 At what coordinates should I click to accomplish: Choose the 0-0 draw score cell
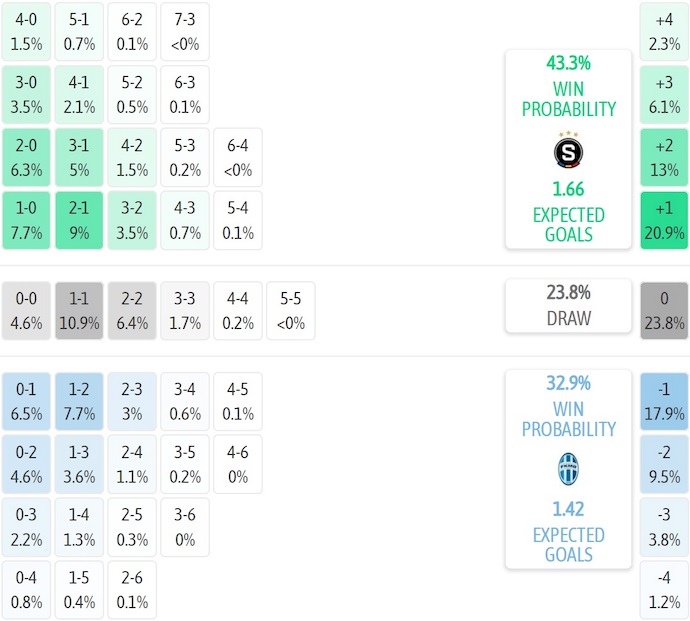(27, 311)
